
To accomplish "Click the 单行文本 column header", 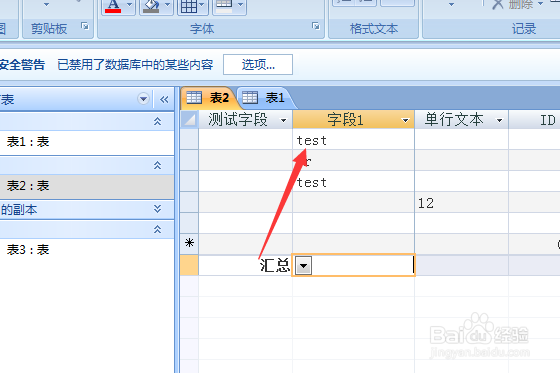I will (x=454, y=120).
